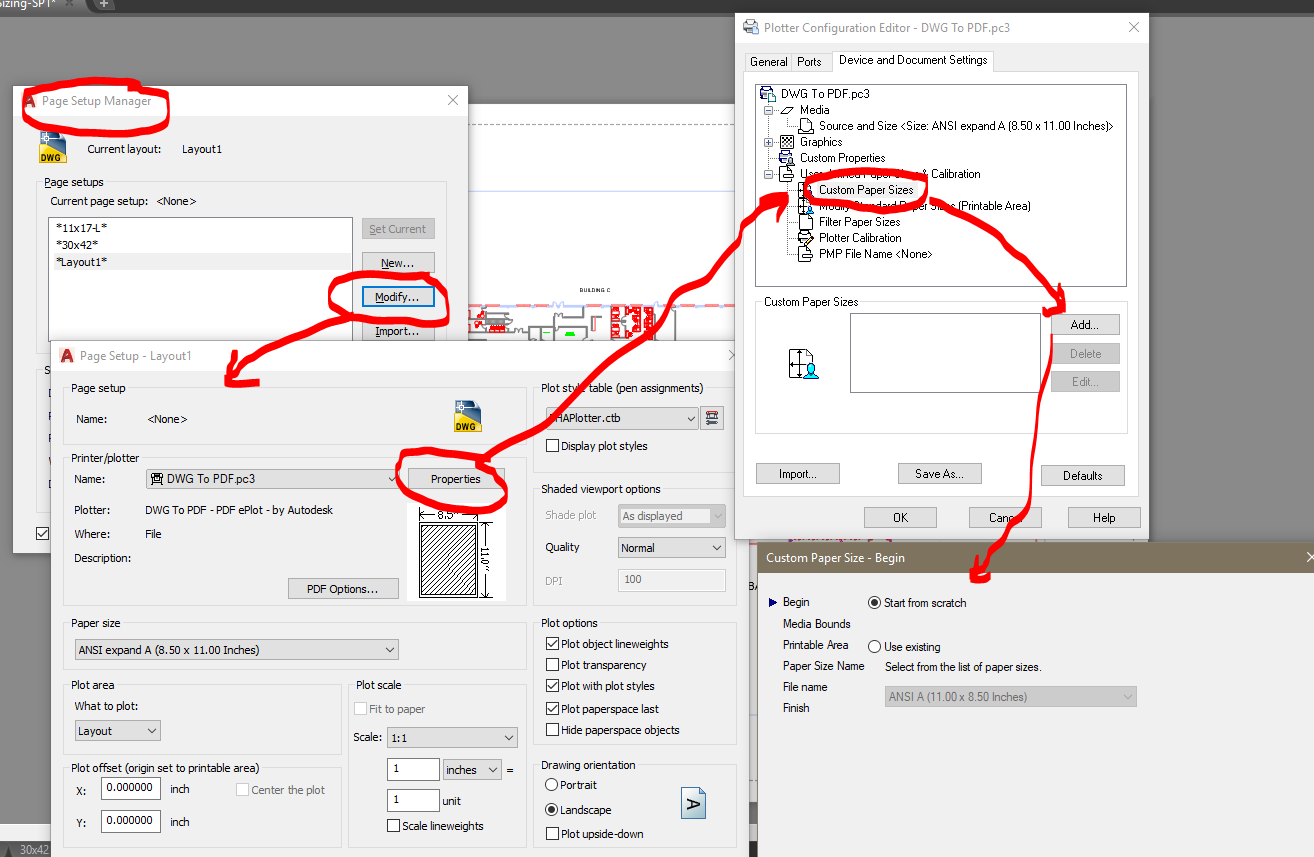Viewport: 1314px width, 857px height.
Task: Select Plotter Calibration tree item
Action: click(x=860, y=238)
